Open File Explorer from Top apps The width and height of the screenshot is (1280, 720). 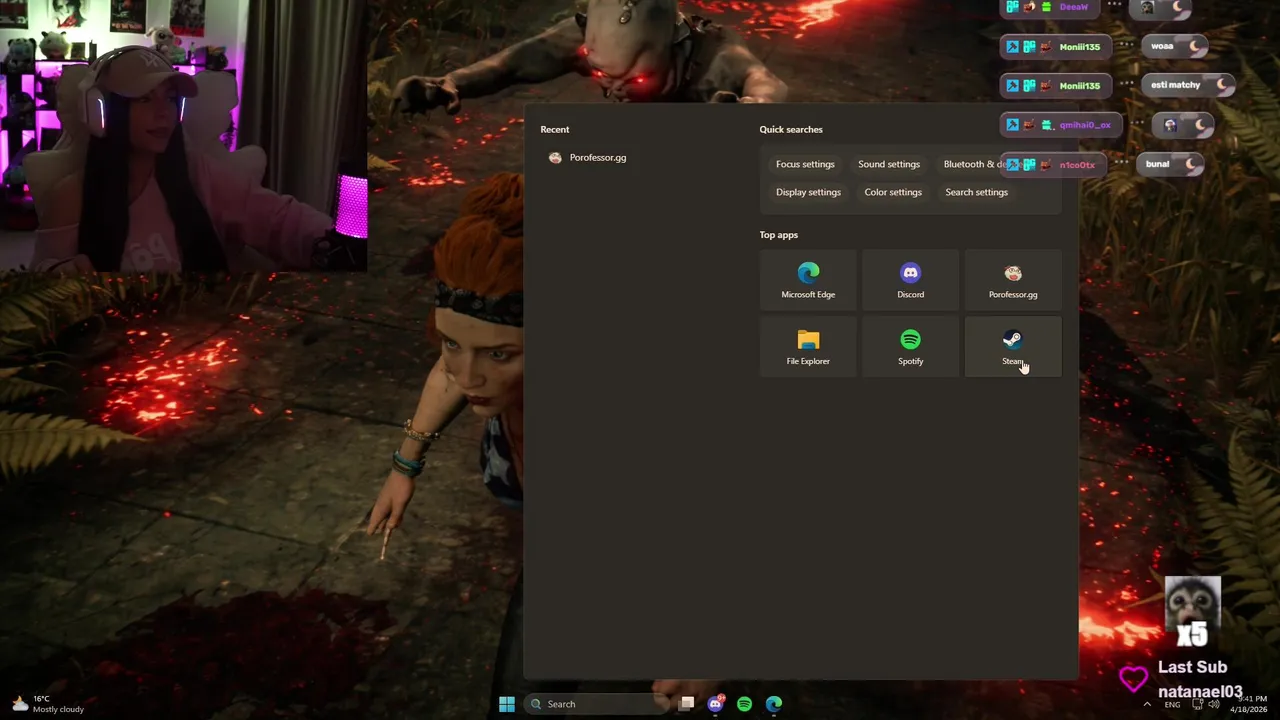(808, 347)
